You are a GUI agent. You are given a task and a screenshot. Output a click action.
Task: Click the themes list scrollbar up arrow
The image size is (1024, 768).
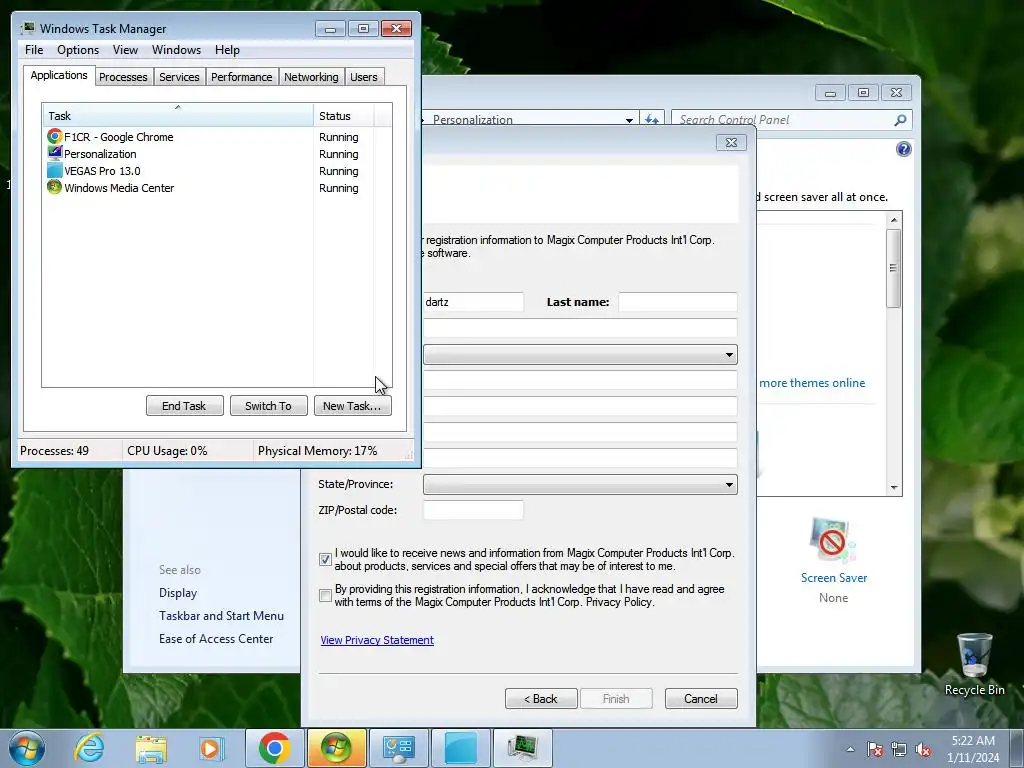point(894,220)
